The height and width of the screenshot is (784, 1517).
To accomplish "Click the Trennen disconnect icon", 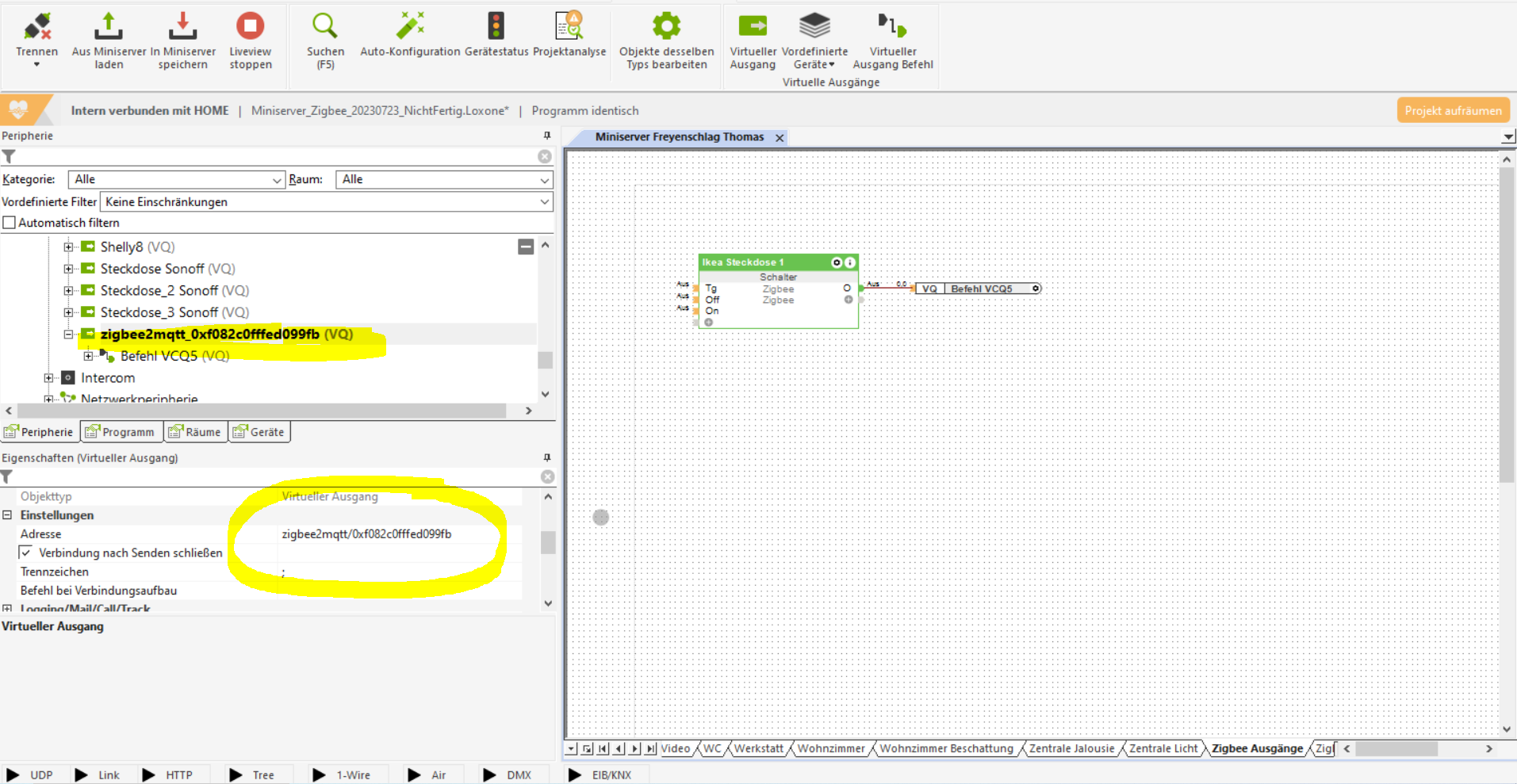I will (36, 27).
